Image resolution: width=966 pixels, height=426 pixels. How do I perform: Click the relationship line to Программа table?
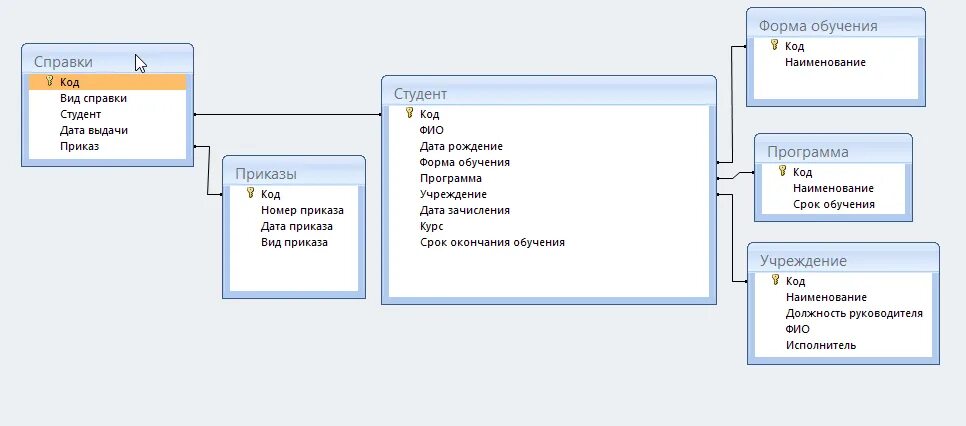point(736,176)
